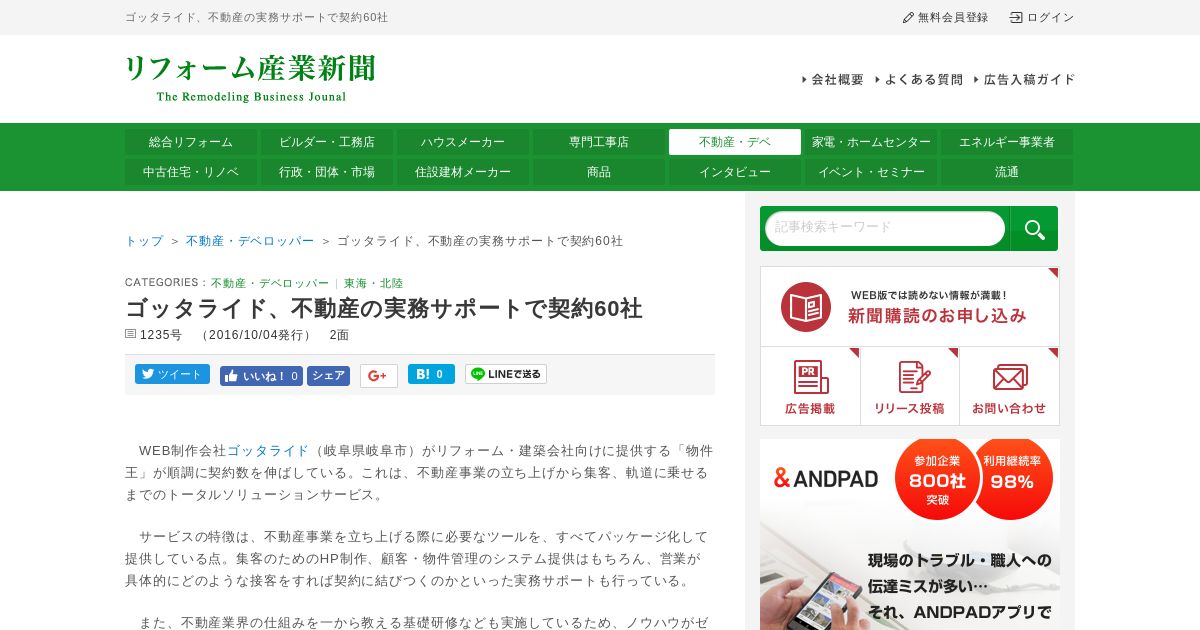Select the ハウスメーカー category tab

463,142
